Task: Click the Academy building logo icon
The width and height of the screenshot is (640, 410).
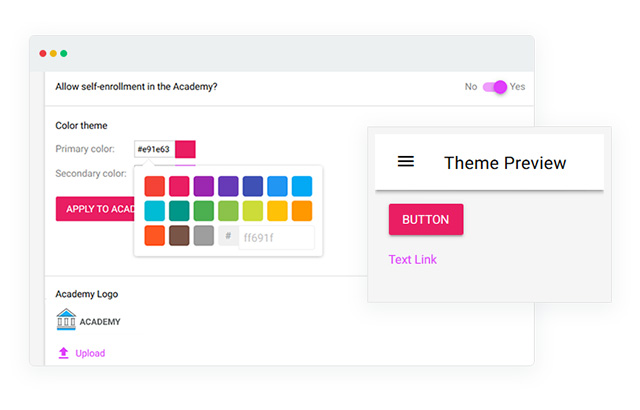Action: click(x=66, y=321)
